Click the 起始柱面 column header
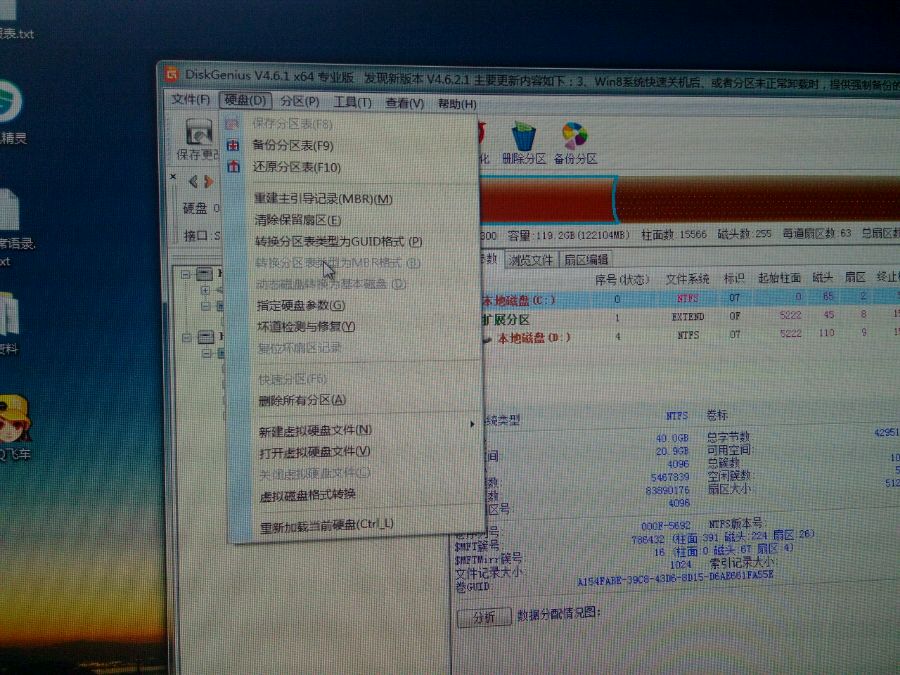This screenshot has height=675, width=900. click(779, 278)
